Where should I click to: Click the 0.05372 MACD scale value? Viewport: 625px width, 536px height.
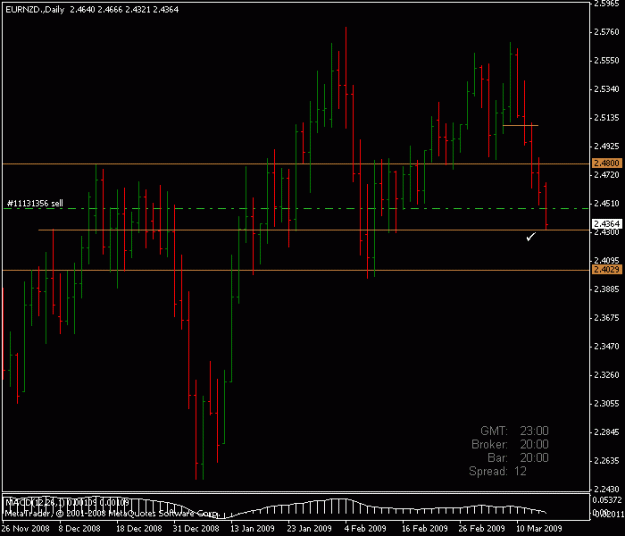(607, 500)
